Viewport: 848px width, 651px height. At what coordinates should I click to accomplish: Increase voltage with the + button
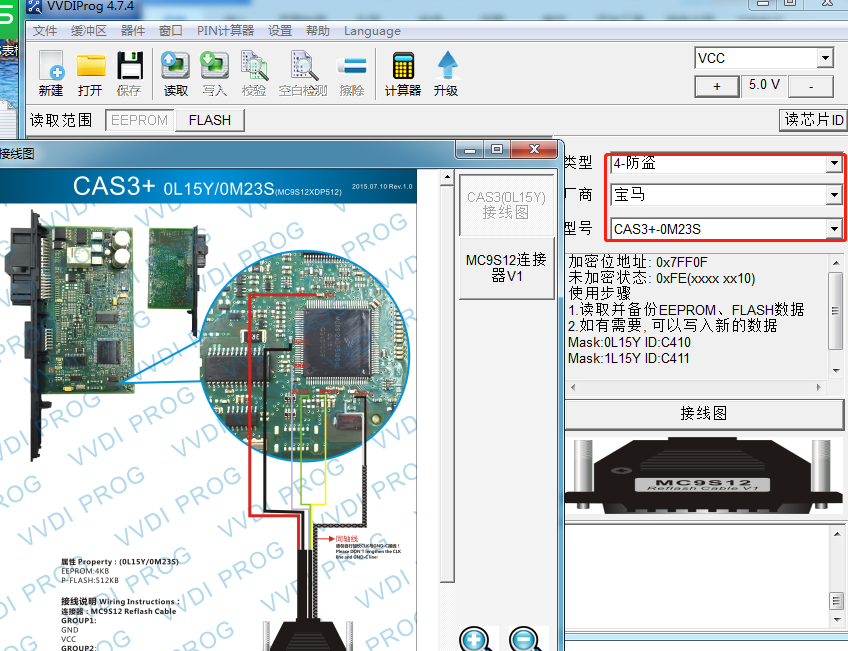pos(717,86)
